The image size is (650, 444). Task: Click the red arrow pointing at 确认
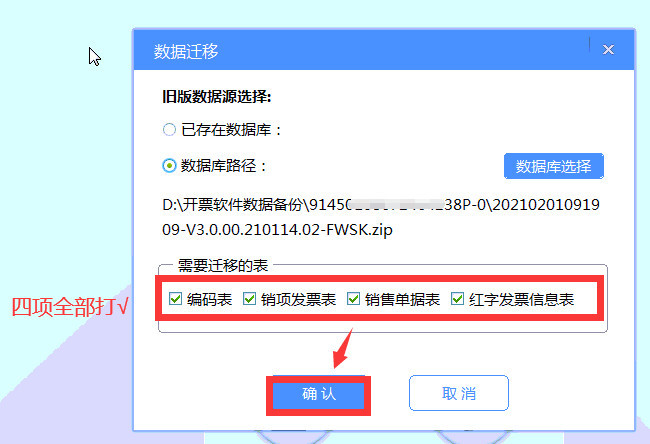[343, 349]
